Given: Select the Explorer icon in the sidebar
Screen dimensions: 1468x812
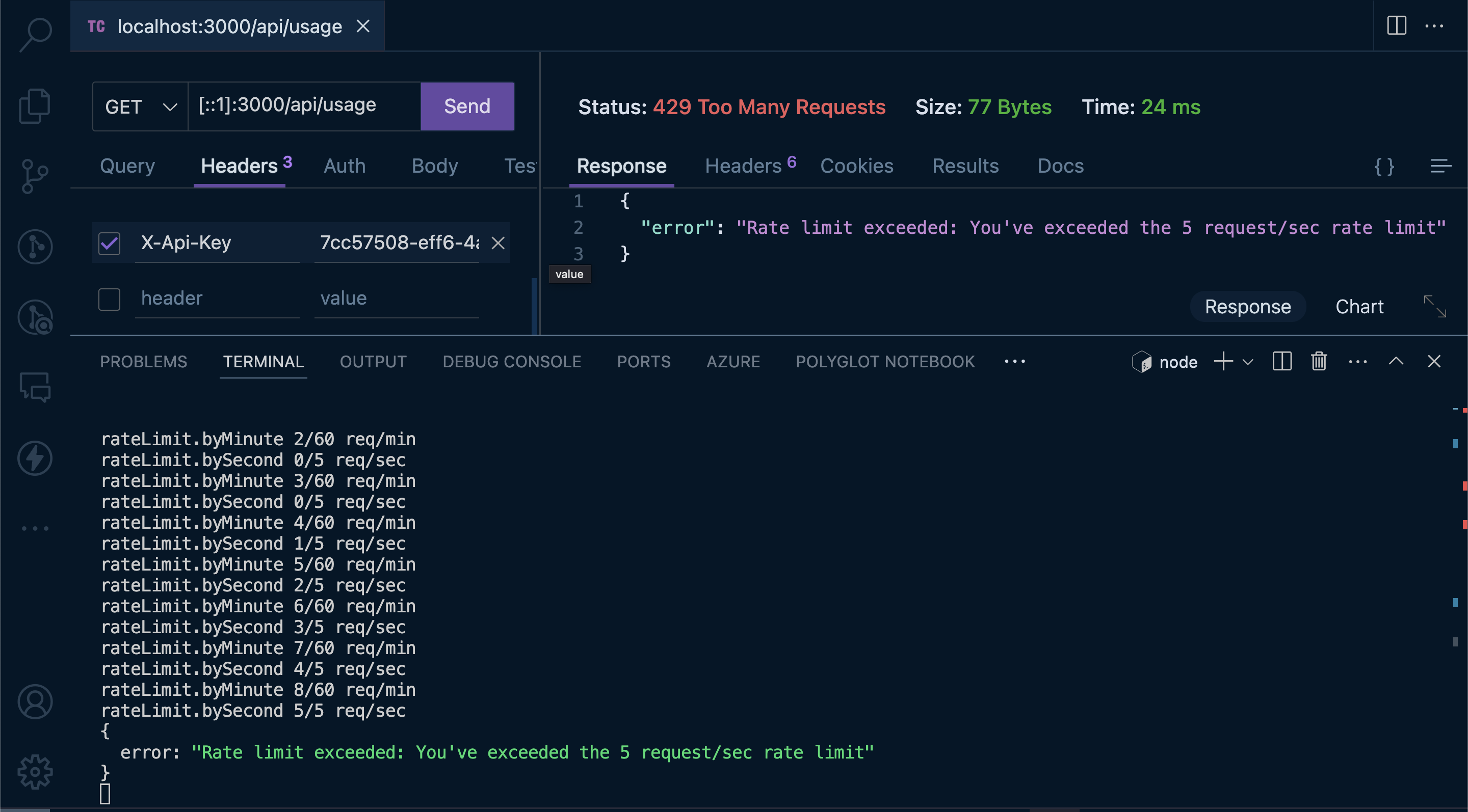Looking at the screenshot, I should point(34,105).
